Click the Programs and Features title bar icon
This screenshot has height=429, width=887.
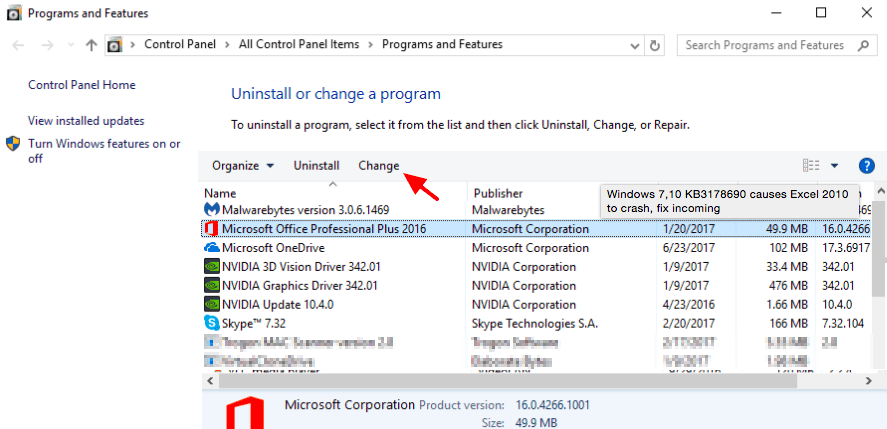point(14,13)
